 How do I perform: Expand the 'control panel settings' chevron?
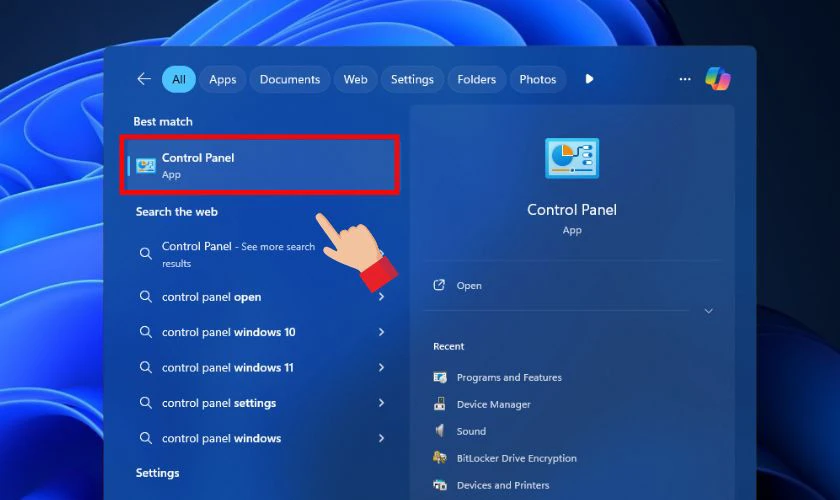point(381,402)
